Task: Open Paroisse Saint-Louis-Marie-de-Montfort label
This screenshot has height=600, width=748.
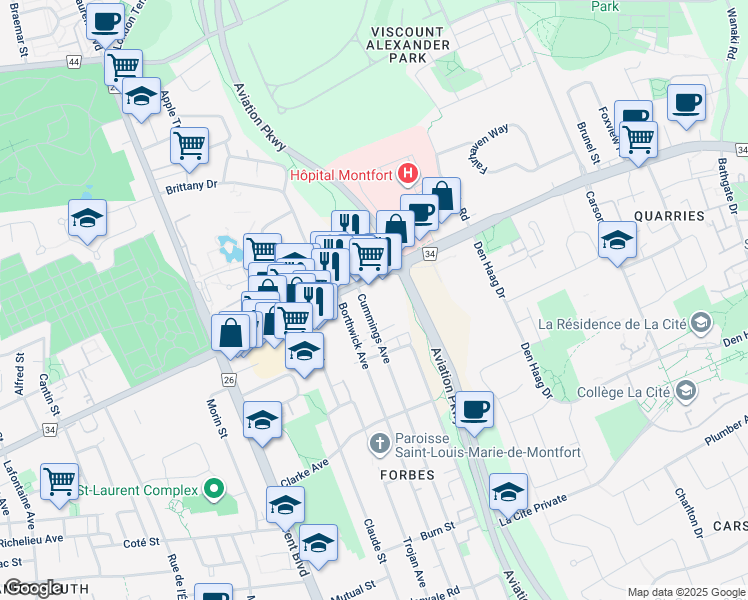Action: [488, 445]
